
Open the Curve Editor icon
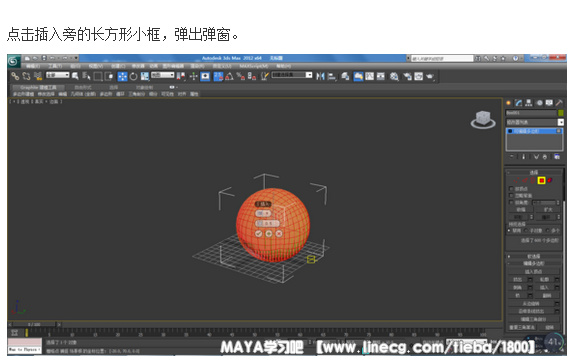pos(370,76)
